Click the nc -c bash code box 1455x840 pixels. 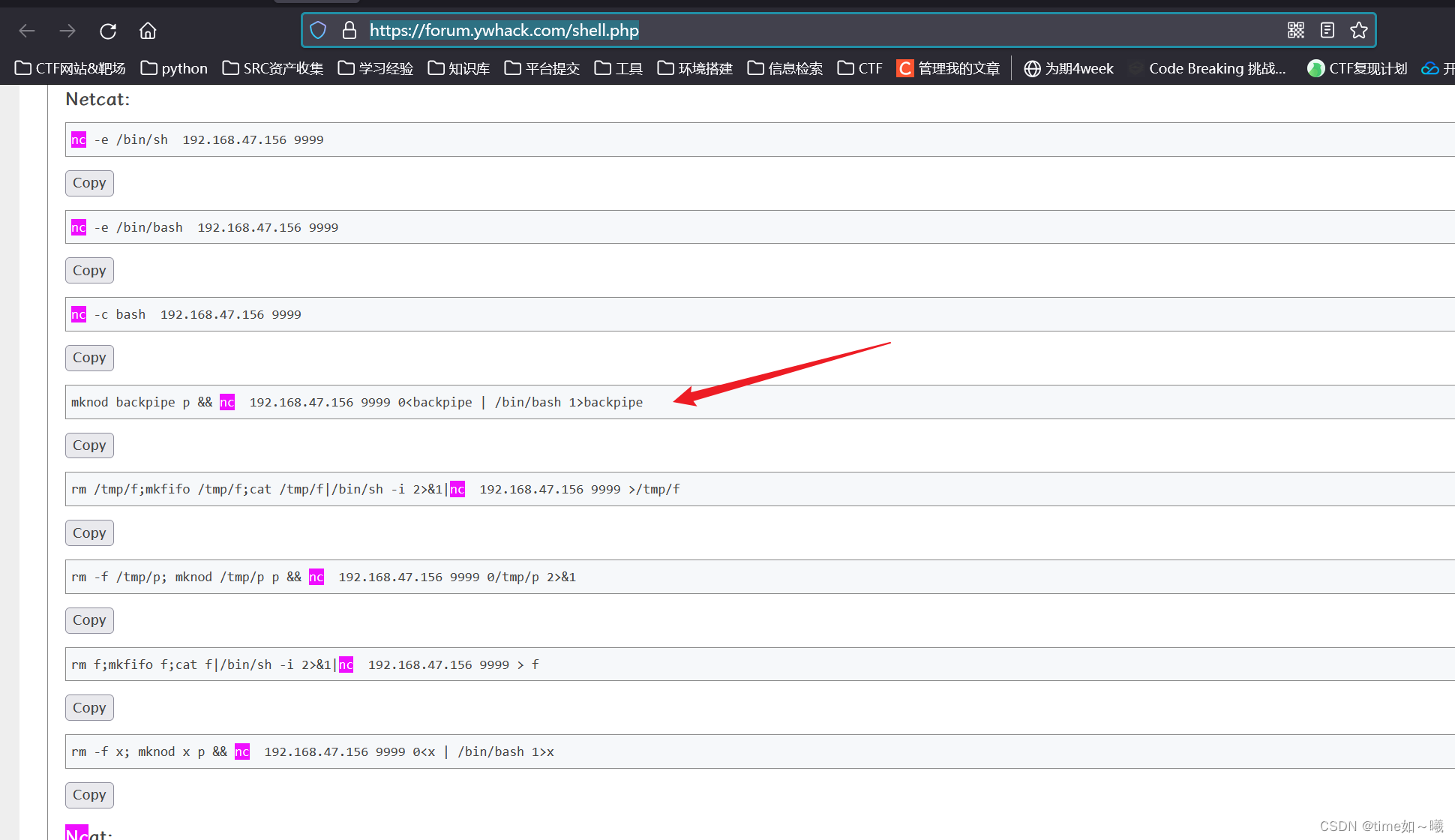(x=760, y=314)
